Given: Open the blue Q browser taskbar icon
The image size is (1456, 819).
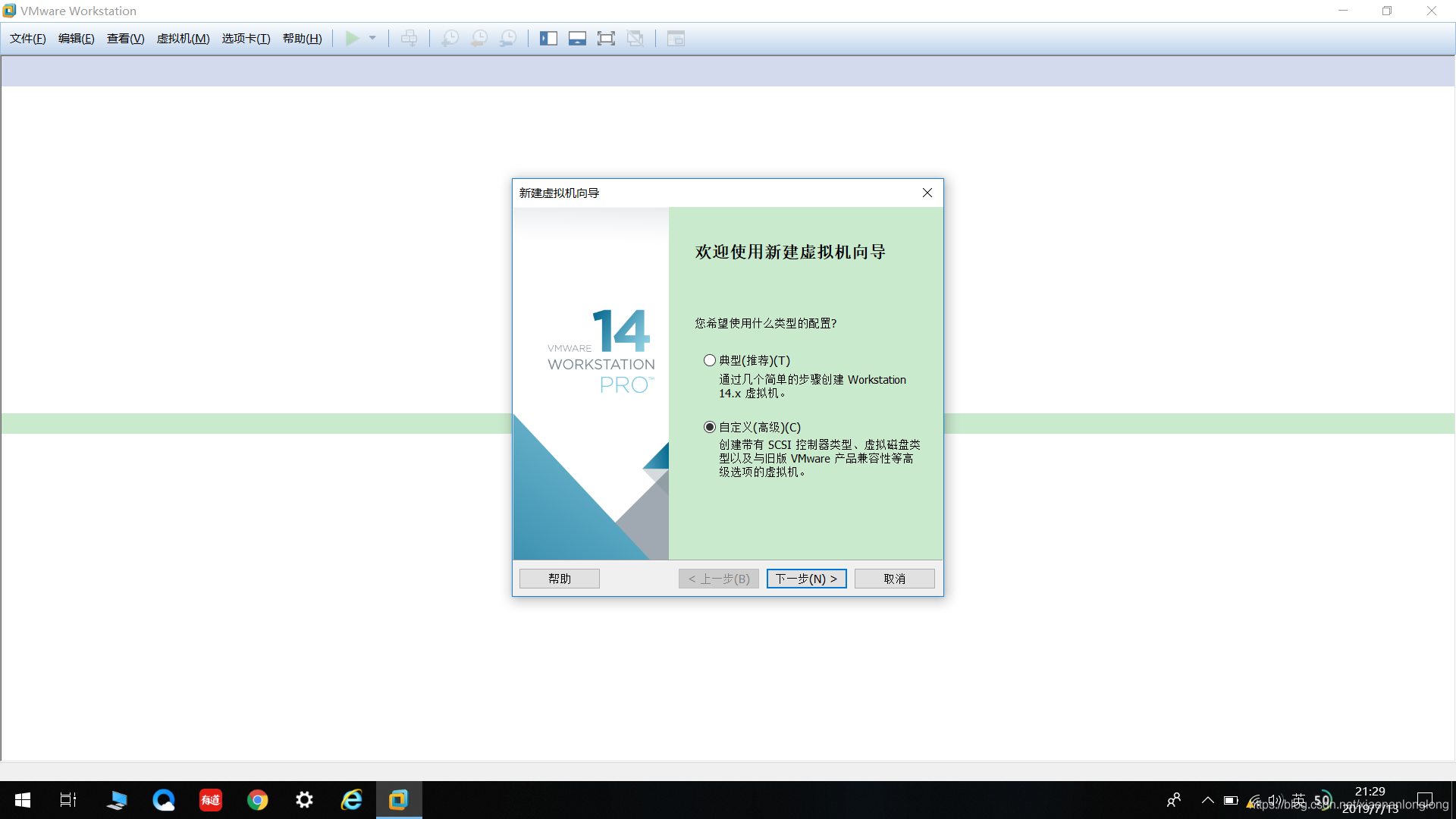Looking at the screenshot, I should pos(164,800).
